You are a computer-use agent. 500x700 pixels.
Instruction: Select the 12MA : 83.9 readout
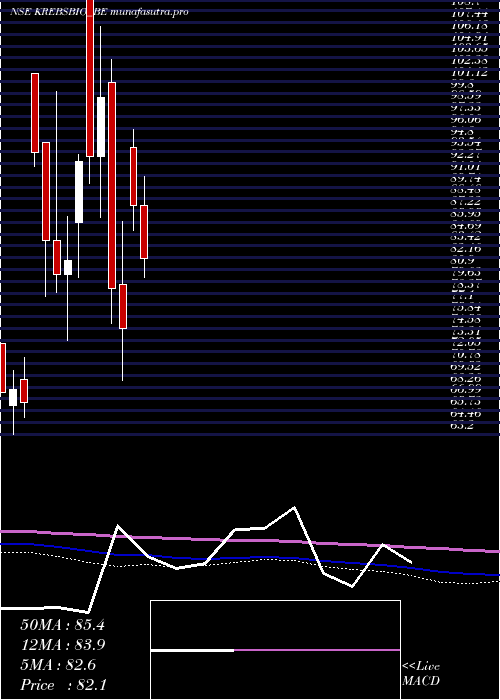[62, 645]
